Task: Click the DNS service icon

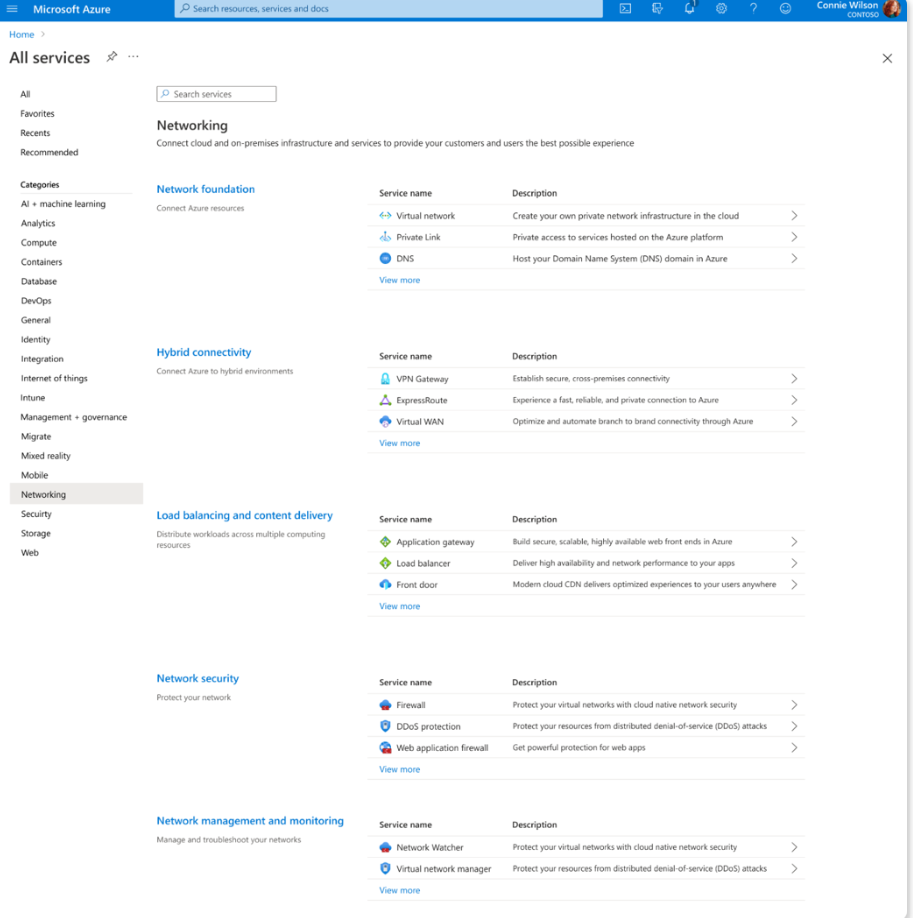Action: pyautogui.click(x=385, y=258)
